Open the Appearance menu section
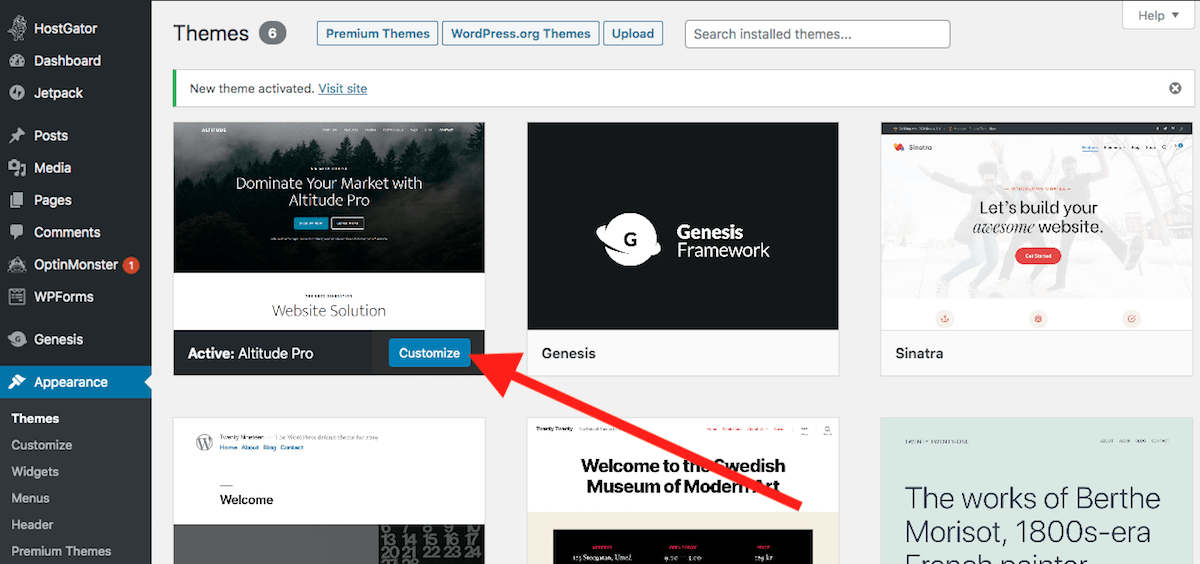The image size is (1200, 564). 70,382
